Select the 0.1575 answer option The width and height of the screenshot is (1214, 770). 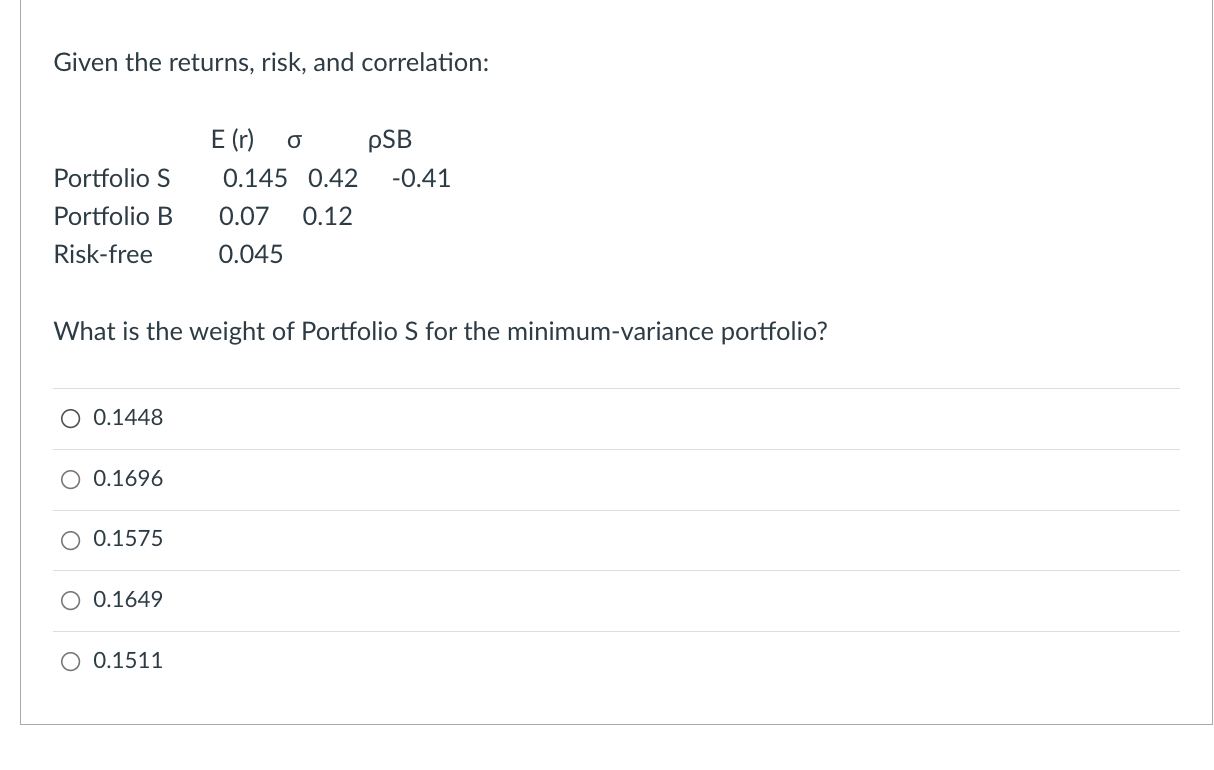click(70, 540)
